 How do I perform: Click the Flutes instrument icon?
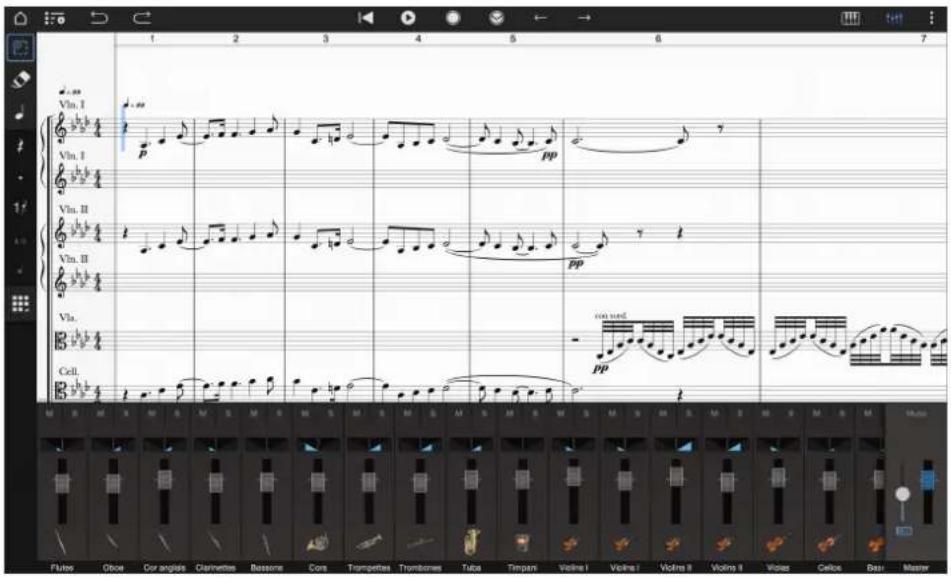62,543
